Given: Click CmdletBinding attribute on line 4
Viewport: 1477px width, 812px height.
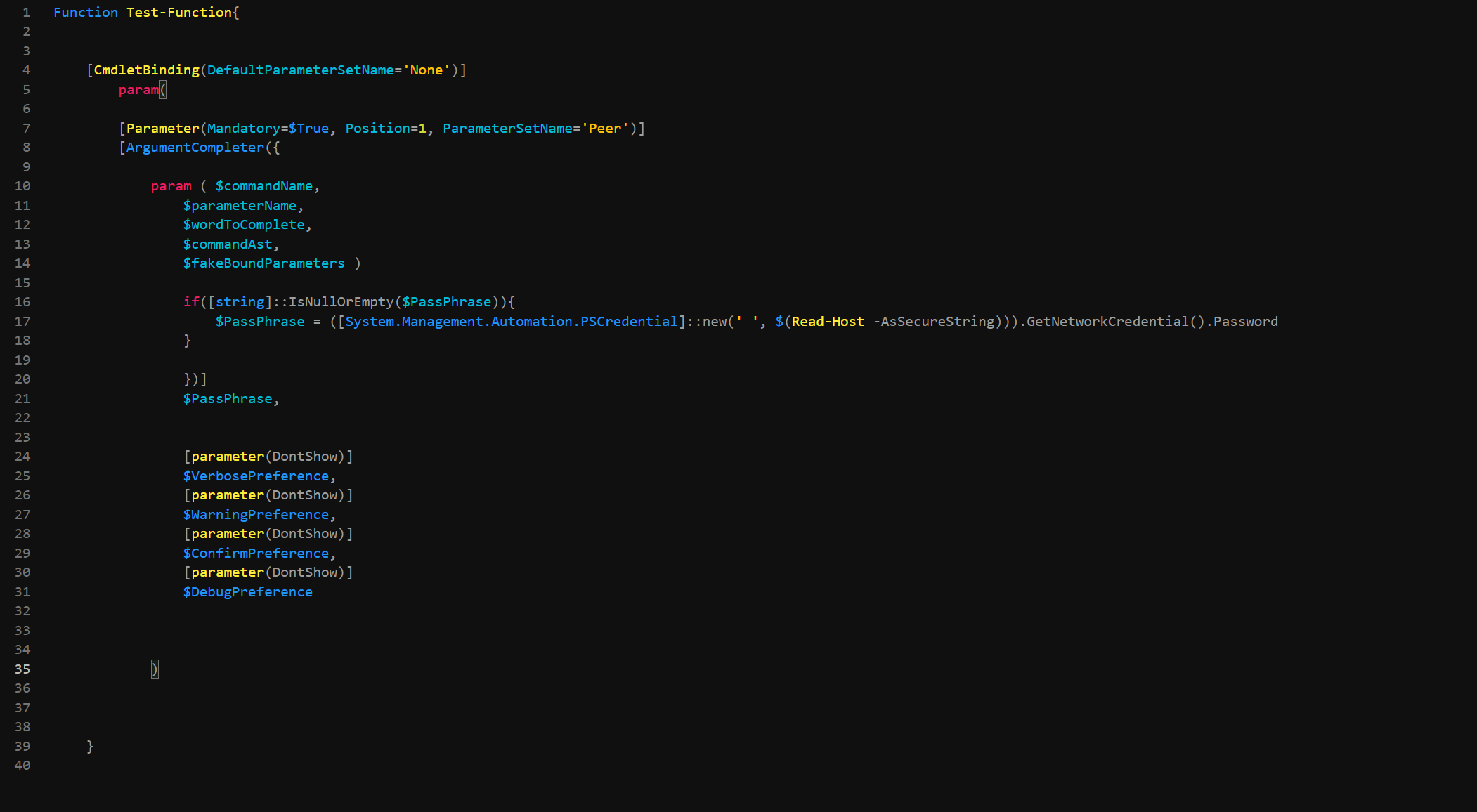Looking at the screenshot, I should pos(147,70).
